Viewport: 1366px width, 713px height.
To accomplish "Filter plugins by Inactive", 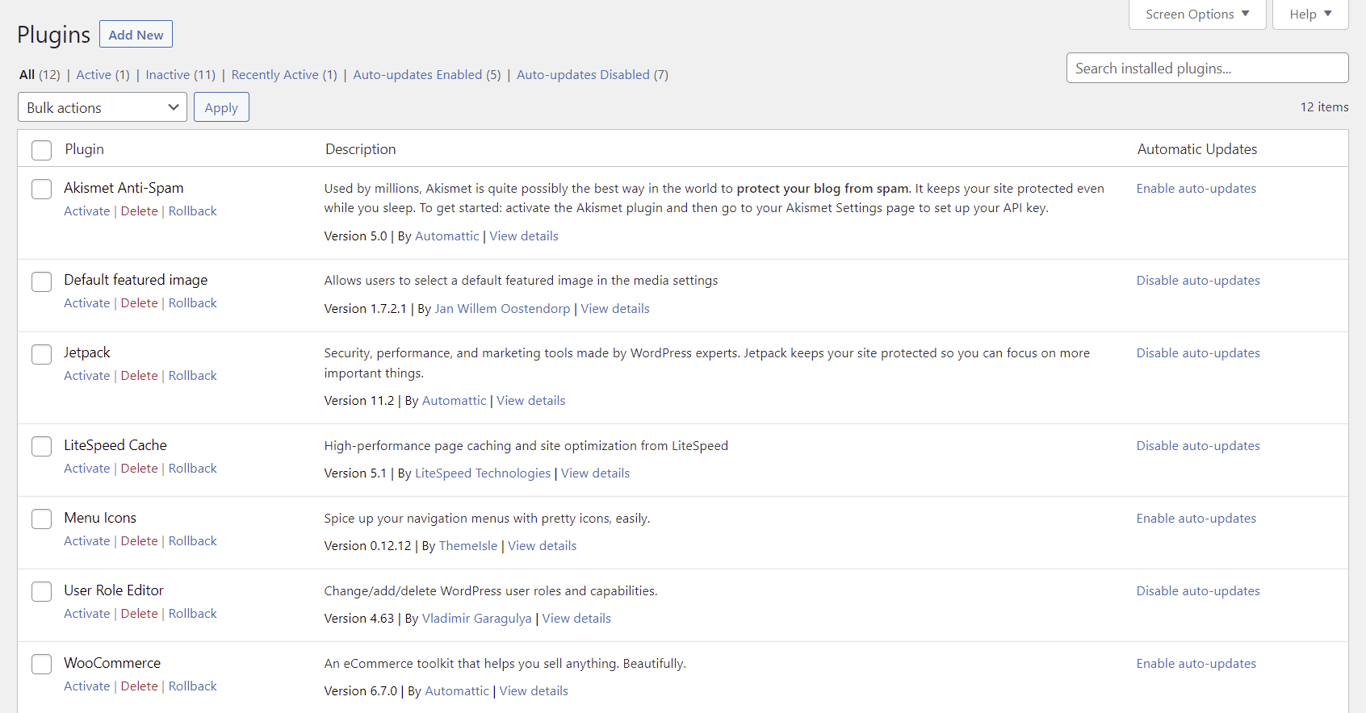I will (x=167, y=75).
